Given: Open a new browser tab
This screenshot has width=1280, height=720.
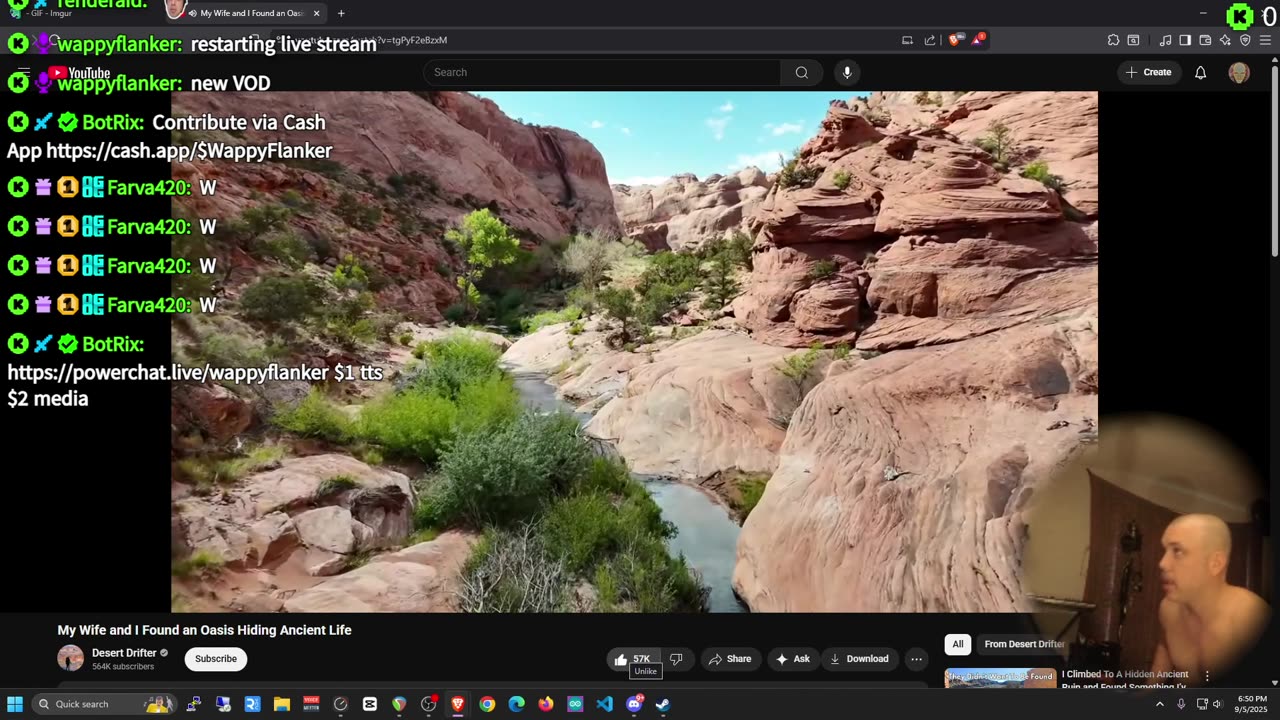Looking at the screenshot, I should [x=341, y=13].
